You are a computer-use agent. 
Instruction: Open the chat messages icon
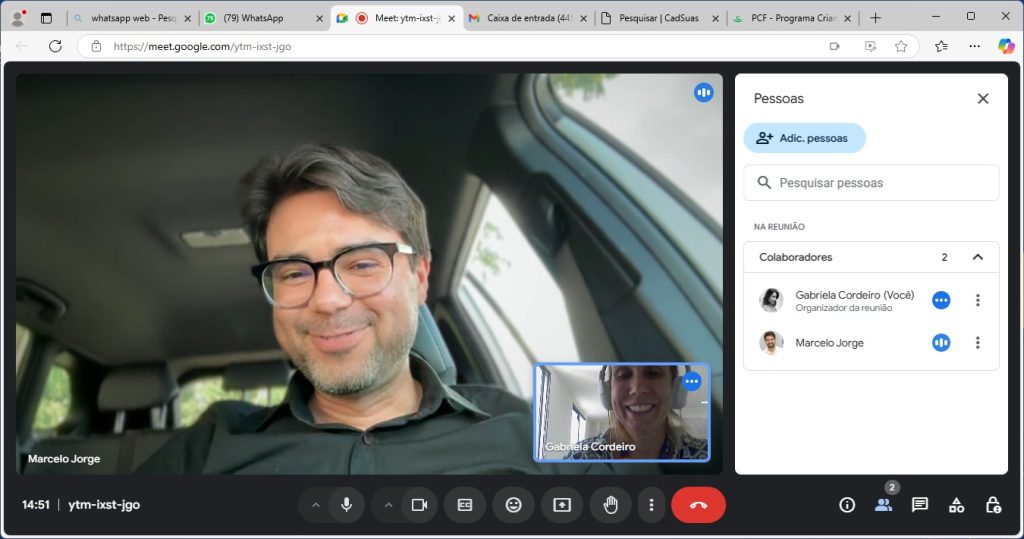pos(920,505)
